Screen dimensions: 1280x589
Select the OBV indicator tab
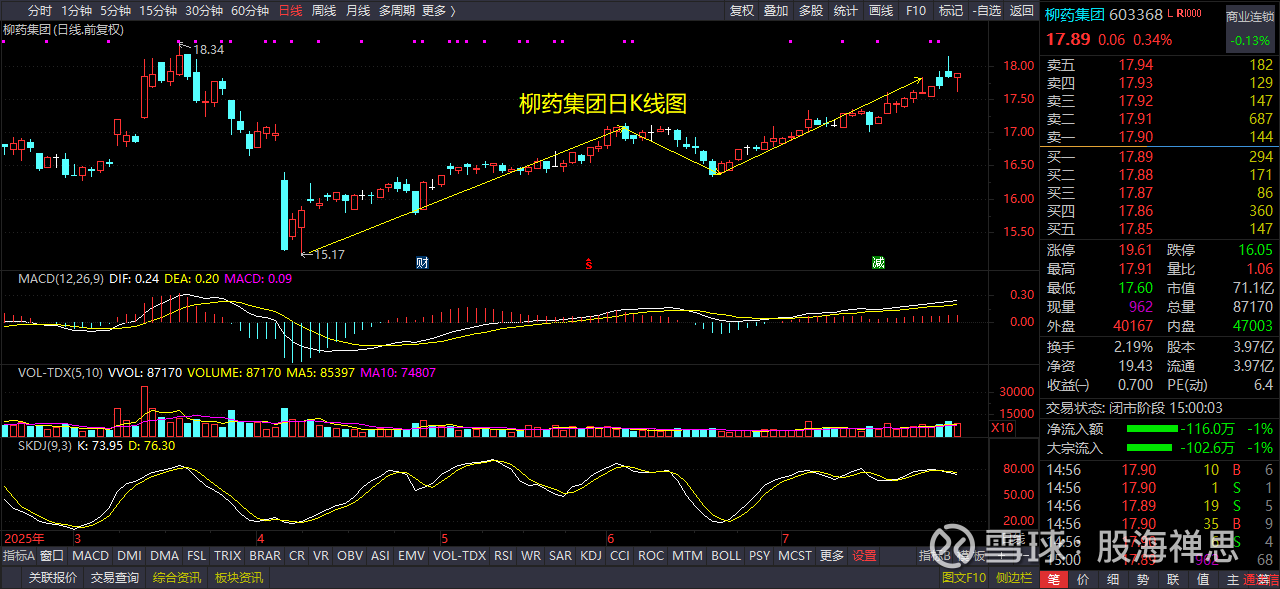tap(350, 556)
